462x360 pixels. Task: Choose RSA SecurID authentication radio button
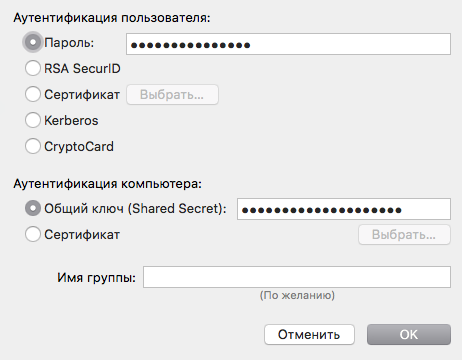click(33, 68)
